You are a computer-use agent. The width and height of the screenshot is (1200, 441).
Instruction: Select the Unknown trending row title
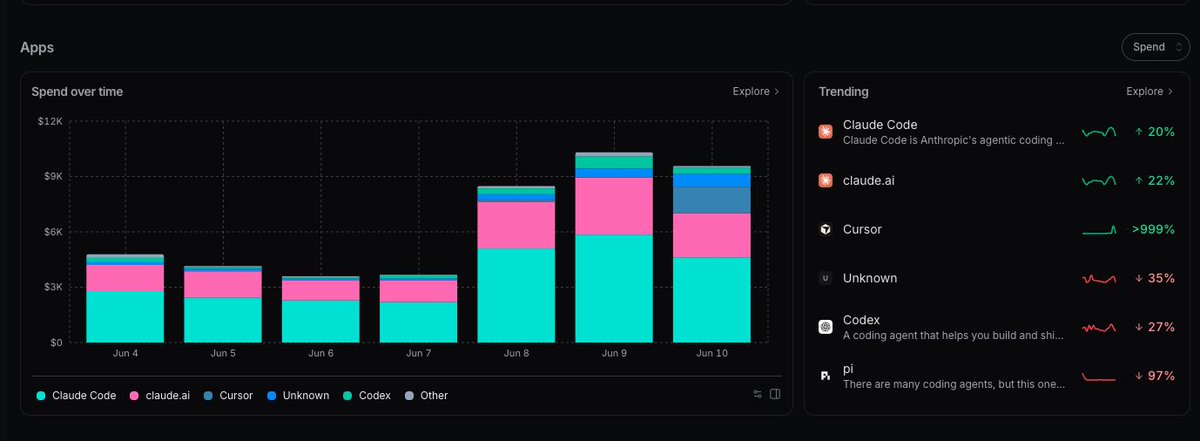click(x=870, y=278)
